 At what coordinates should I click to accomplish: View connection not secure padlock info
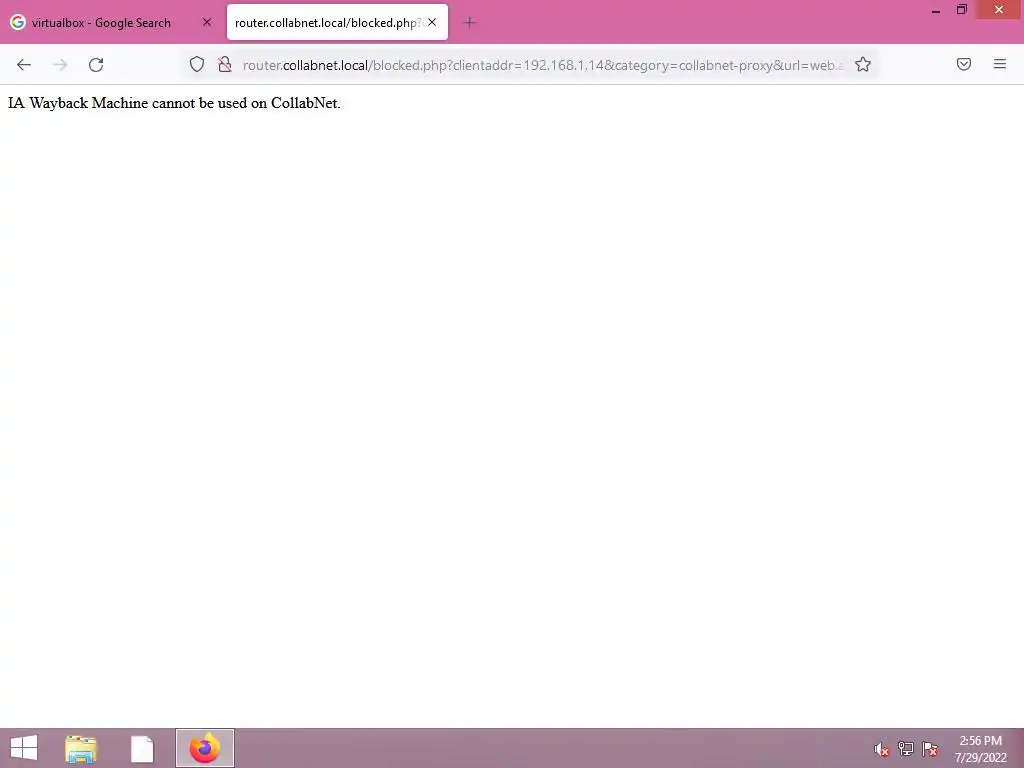click(225, 65)
